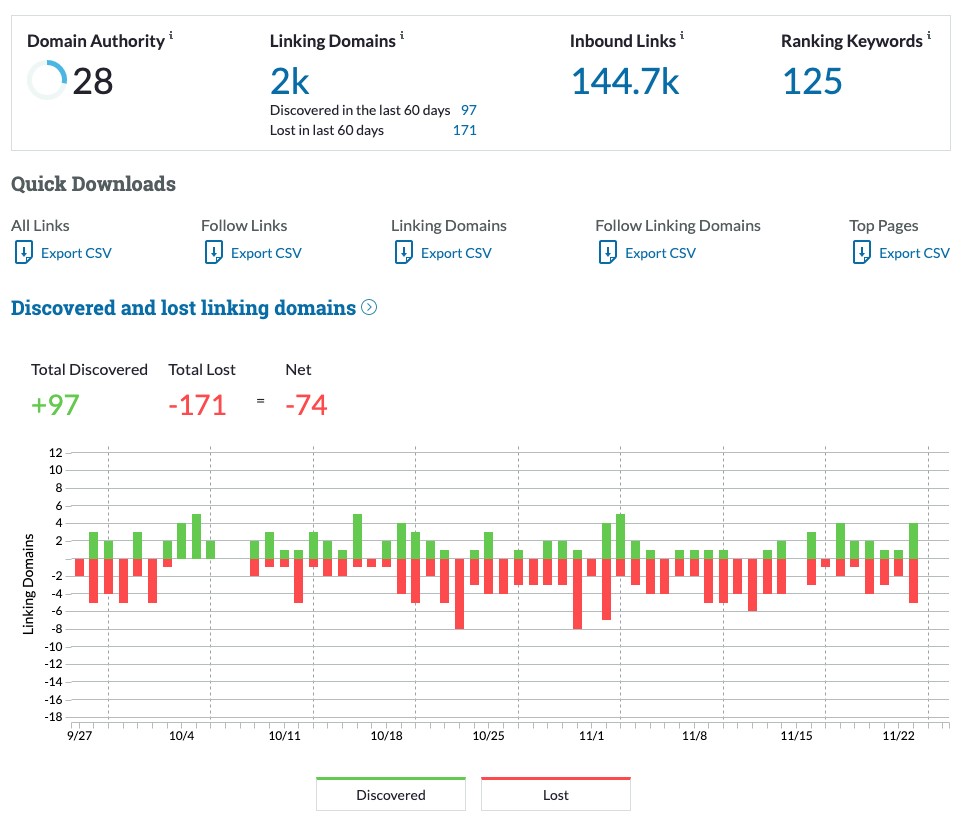
Task: Toggle the Lost legend series
Action: point(556,795)
